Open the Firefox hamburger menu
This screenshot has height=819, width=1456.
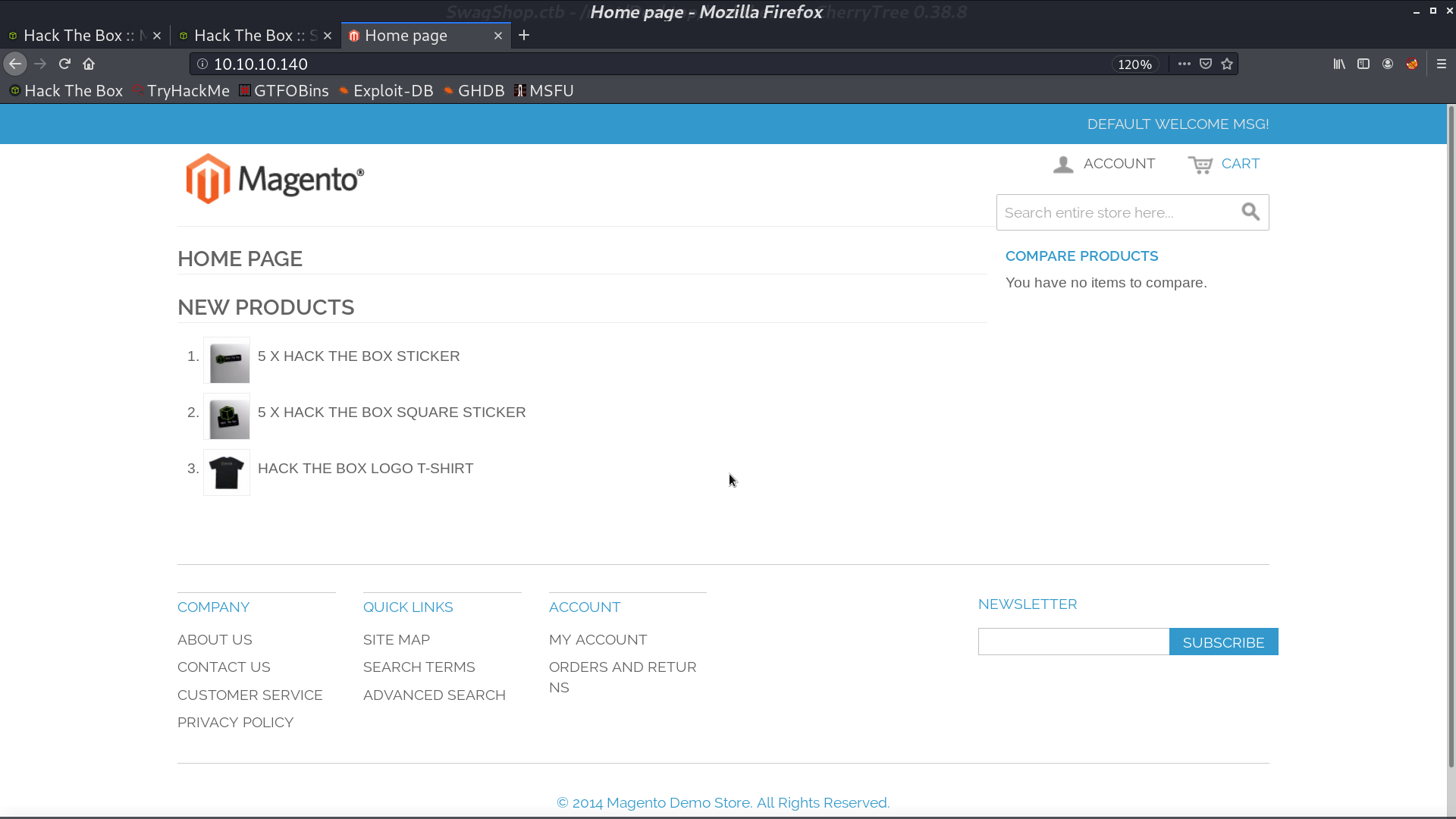pos(1442,64)
